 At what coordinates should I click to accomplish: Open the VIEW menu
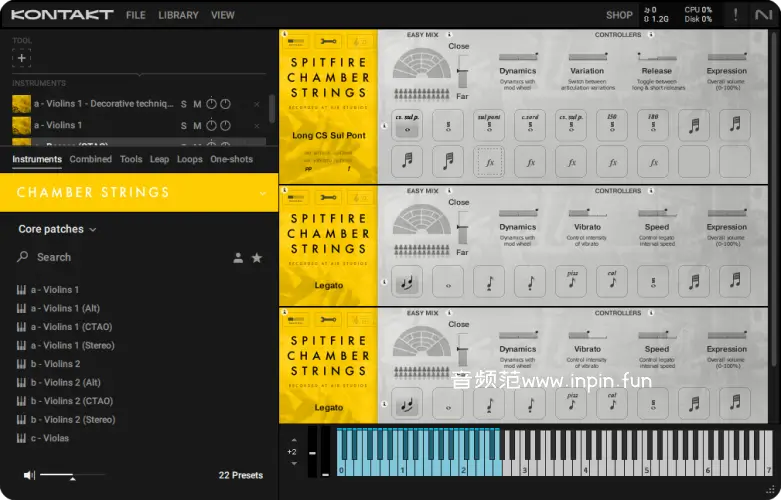tap(222, 15)
